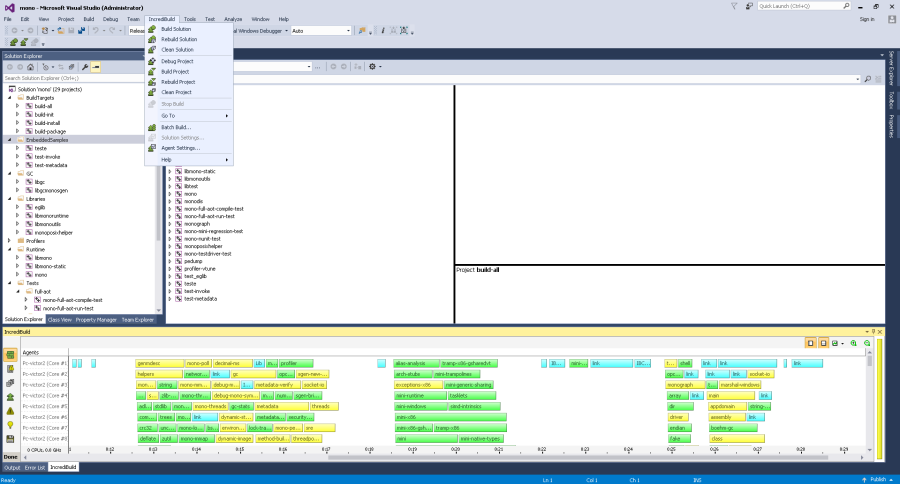Image resolution: width=900 pixels, height=484 pixels.
Task: Click the Home icon in Solution Explorer
Action: (x=31, y=67)
